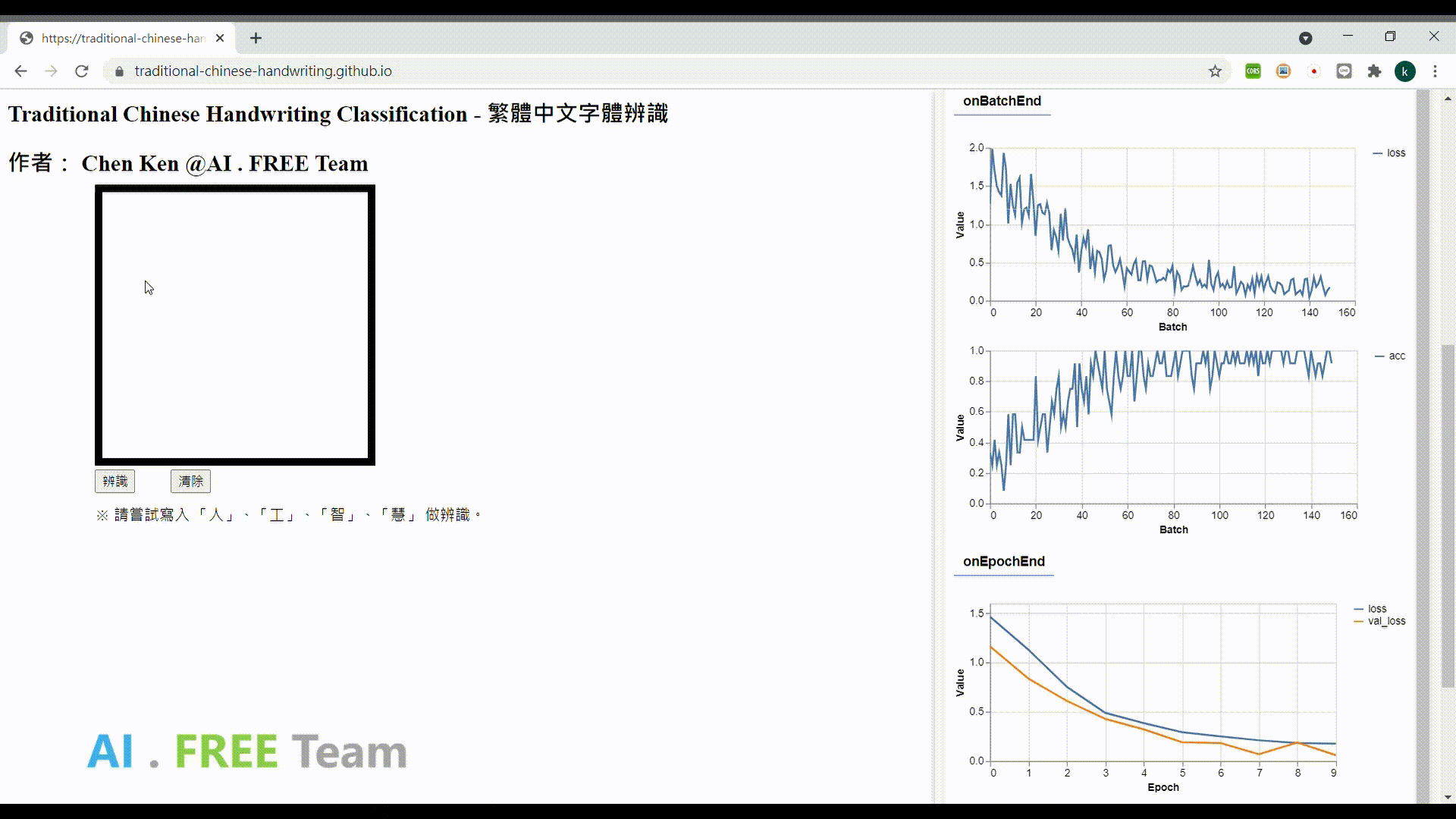Image resolution: width=1456 pixels, height=819 pixels.
Task: Bookmark this page with the star icon
Action: (1216, 71)
